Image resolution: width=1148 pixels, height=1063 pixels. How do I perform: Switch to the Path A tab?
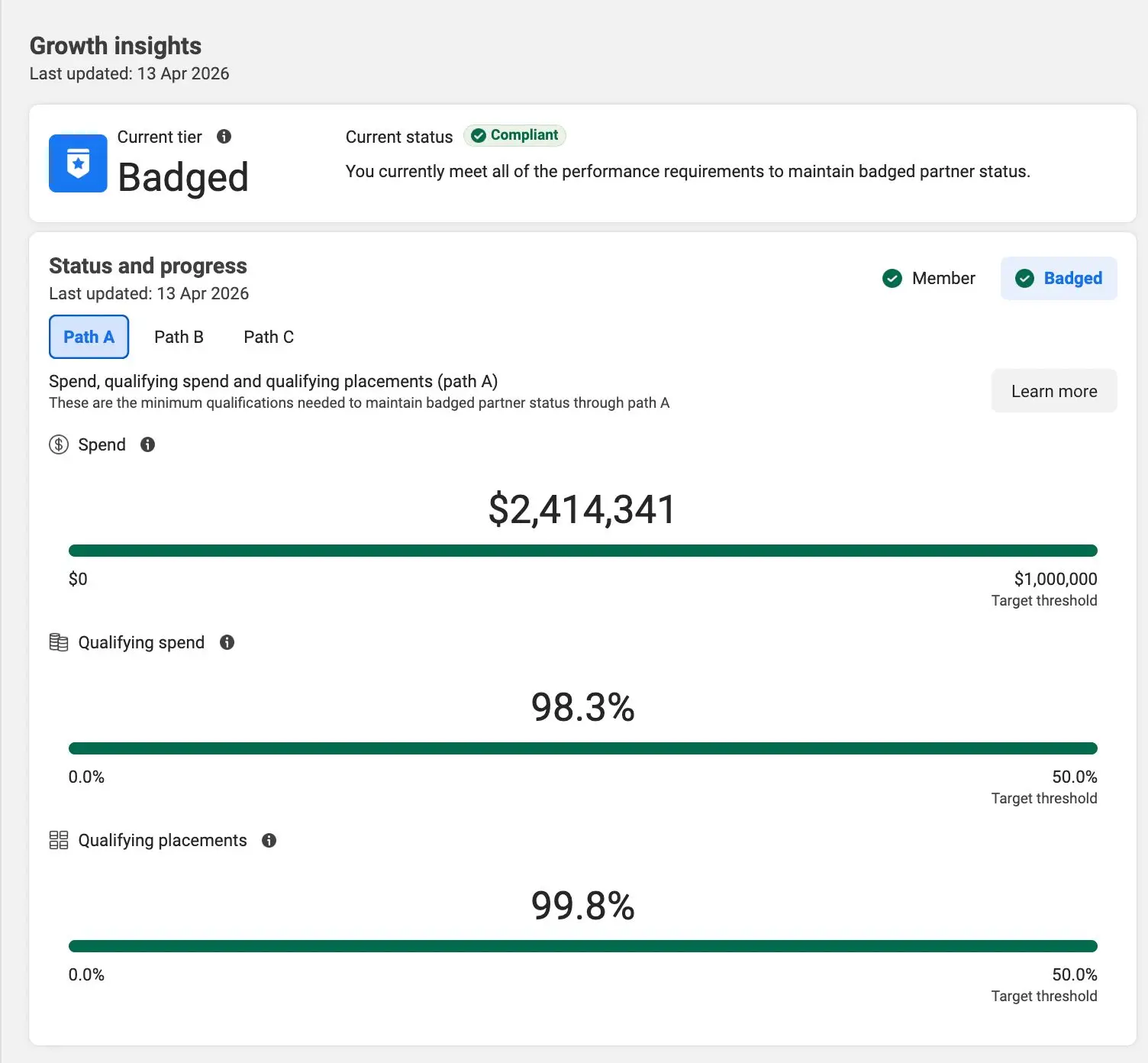[x=89, y=337]
